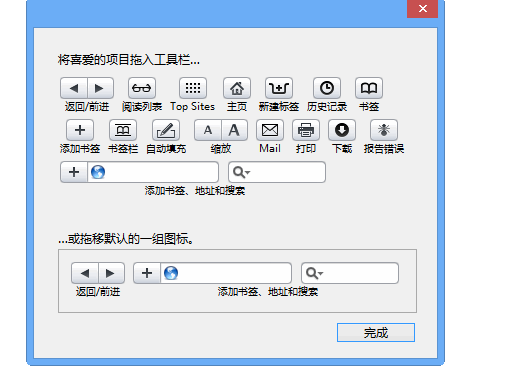Click the Bookmarks Bar (书签栏) icon

pyautogui.click(x=123, y=130)
